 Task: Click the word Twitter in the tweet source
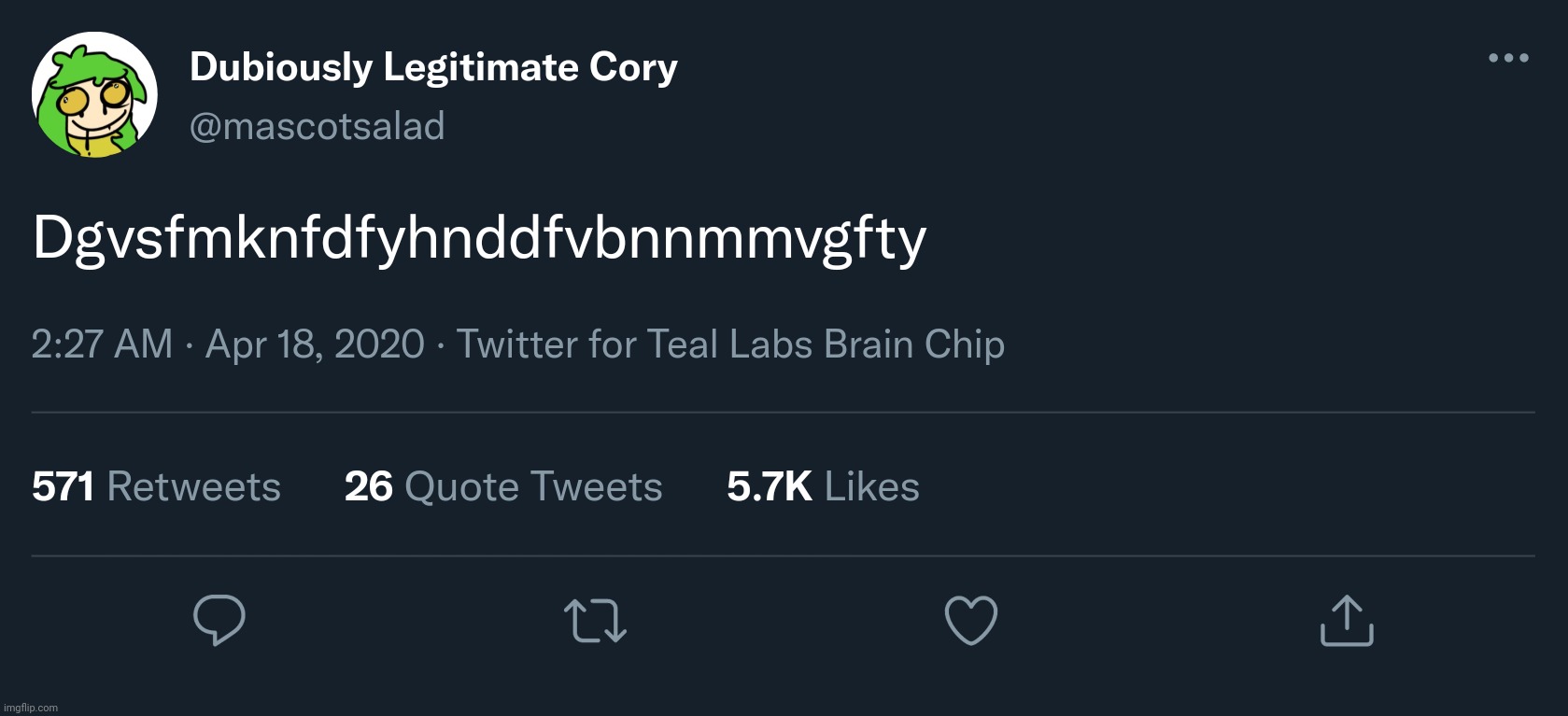coord(516,344)
